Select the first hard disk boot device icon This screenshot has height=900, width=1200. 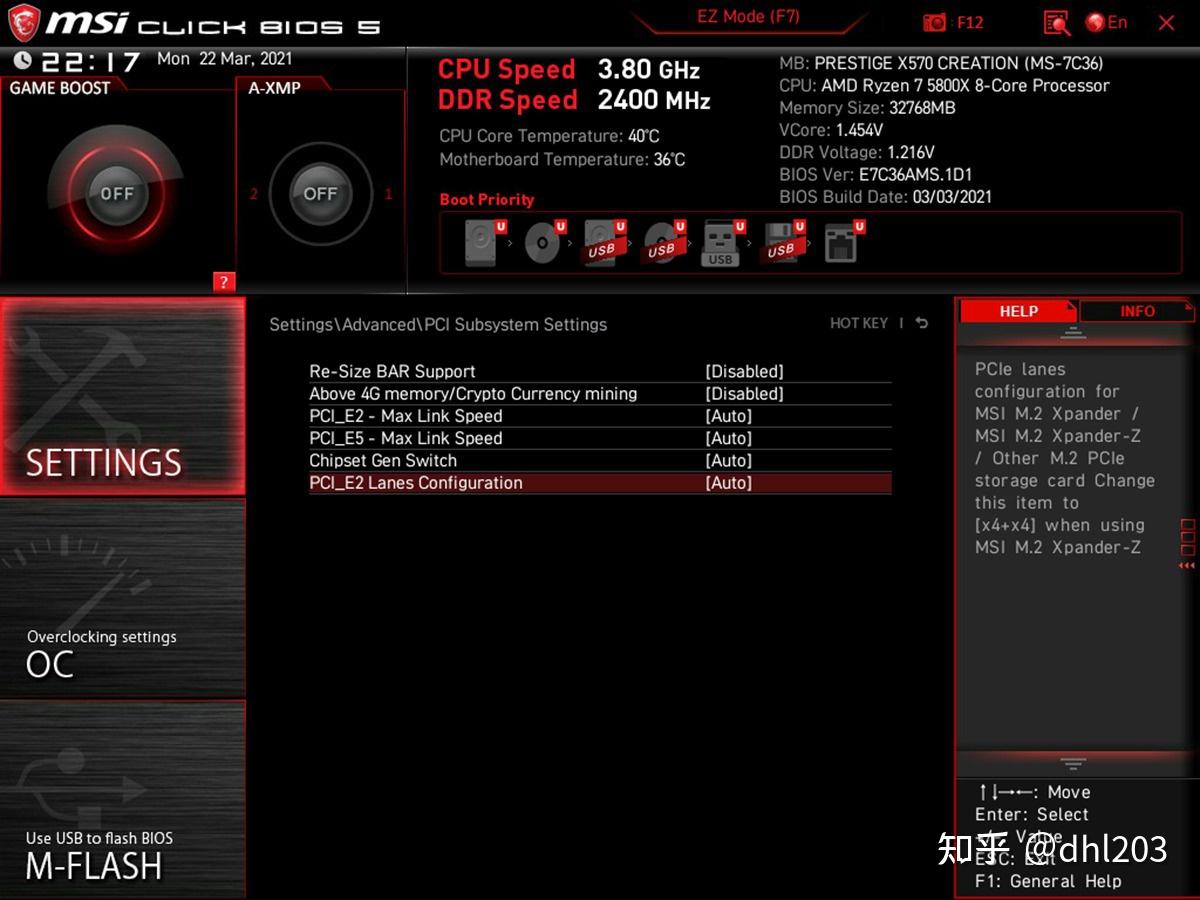(x=482, y=242)
